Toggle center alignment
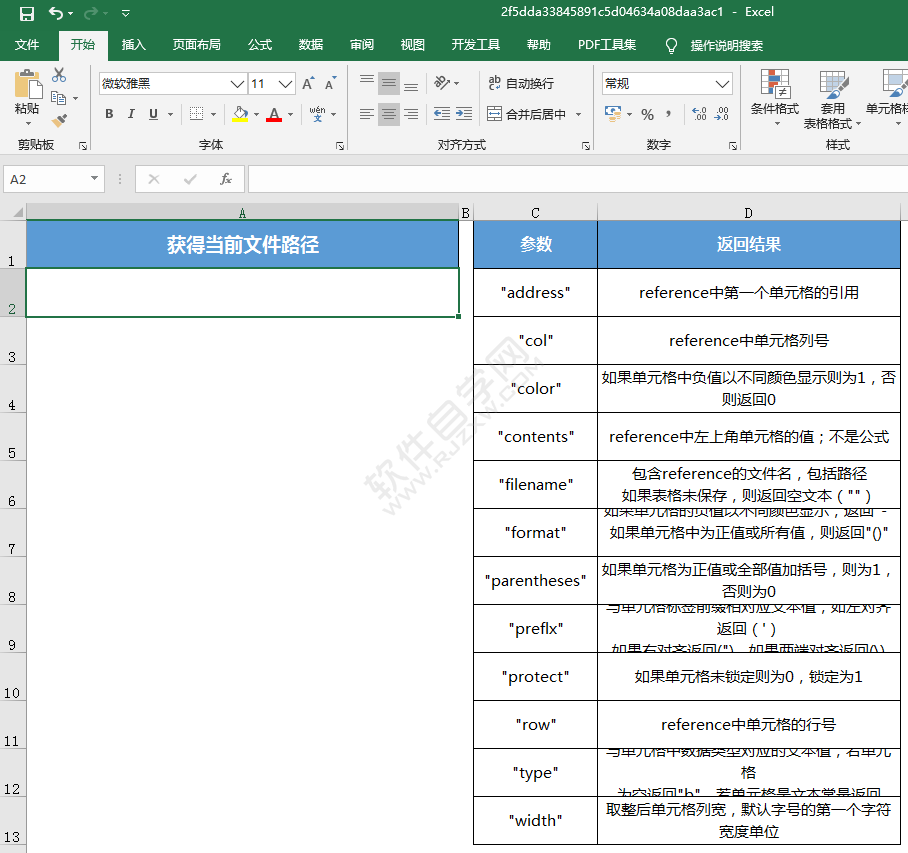This screenshot has height=853, width=908. 388,113
